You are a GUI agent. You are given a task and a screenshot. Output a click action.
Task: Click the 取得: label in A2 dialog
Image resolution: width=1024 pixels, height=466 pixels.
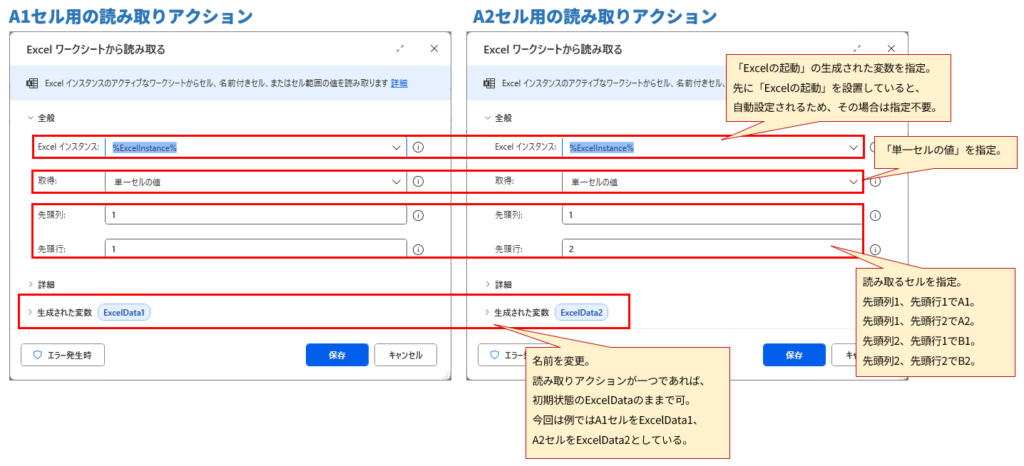point(504,182)
